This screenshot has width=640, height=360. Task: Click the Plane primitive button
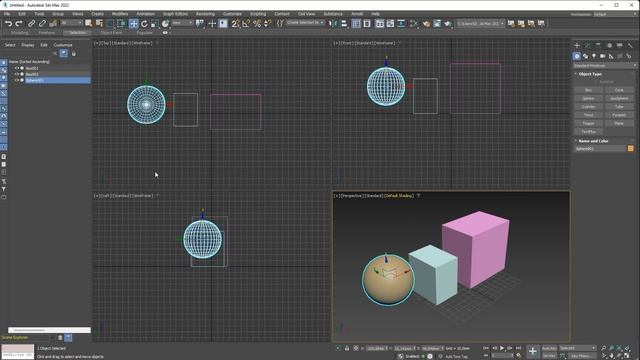pyautogui.click(x=619, y=123)
